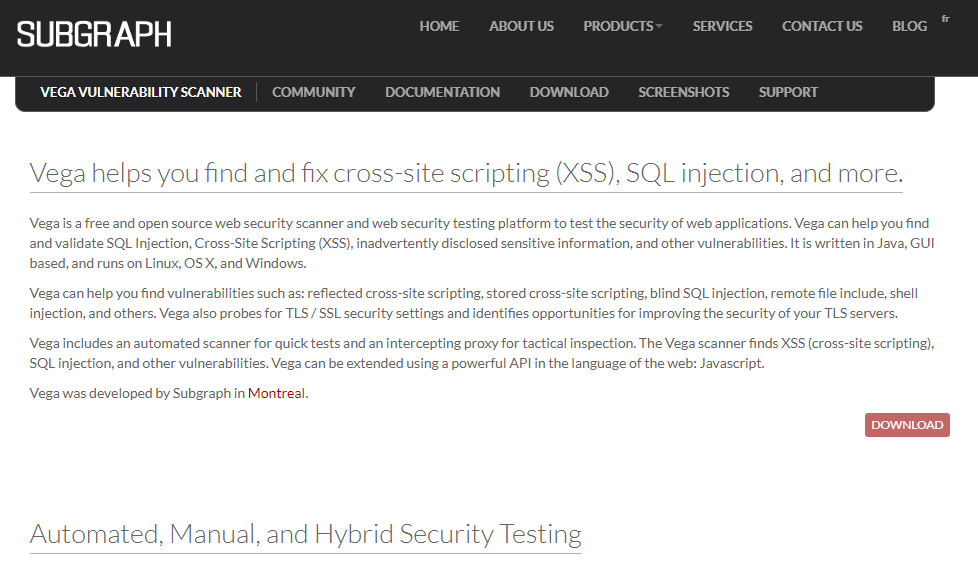Follow the Montreal hyperlink
This screenshot has height=562, width=978.
276,393
